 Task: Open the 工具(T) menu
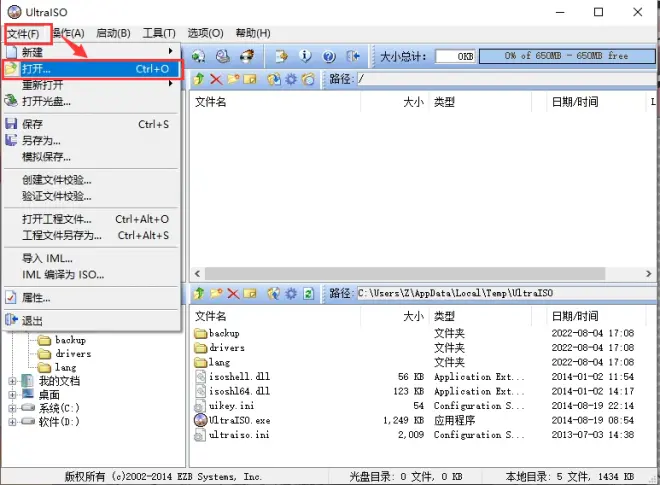[x=159, y=33]
